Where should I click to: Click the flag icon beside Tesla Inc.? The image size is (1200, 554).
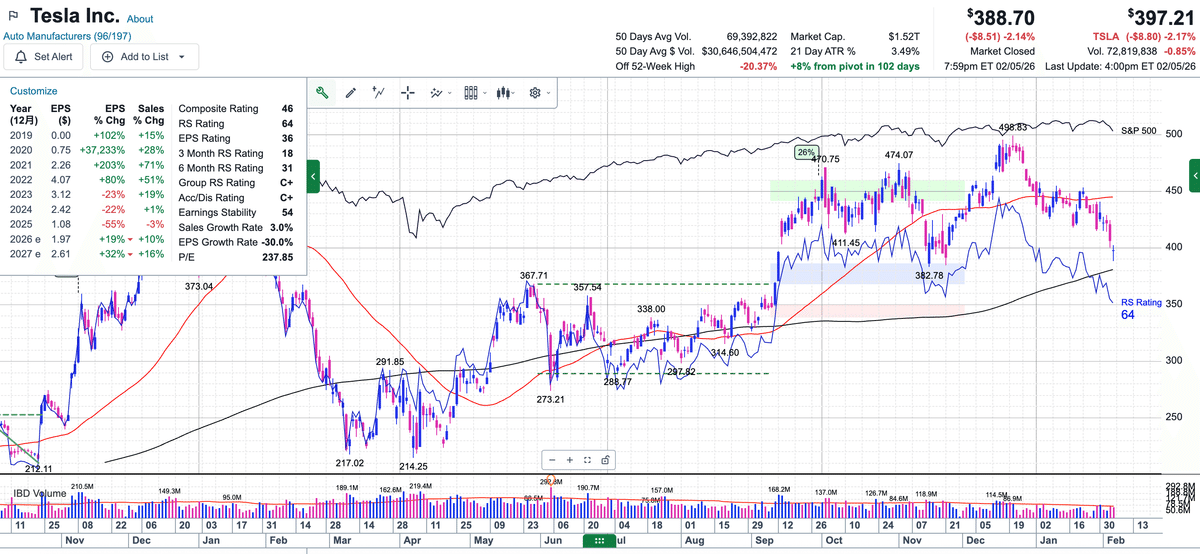(x=12, y=17)
